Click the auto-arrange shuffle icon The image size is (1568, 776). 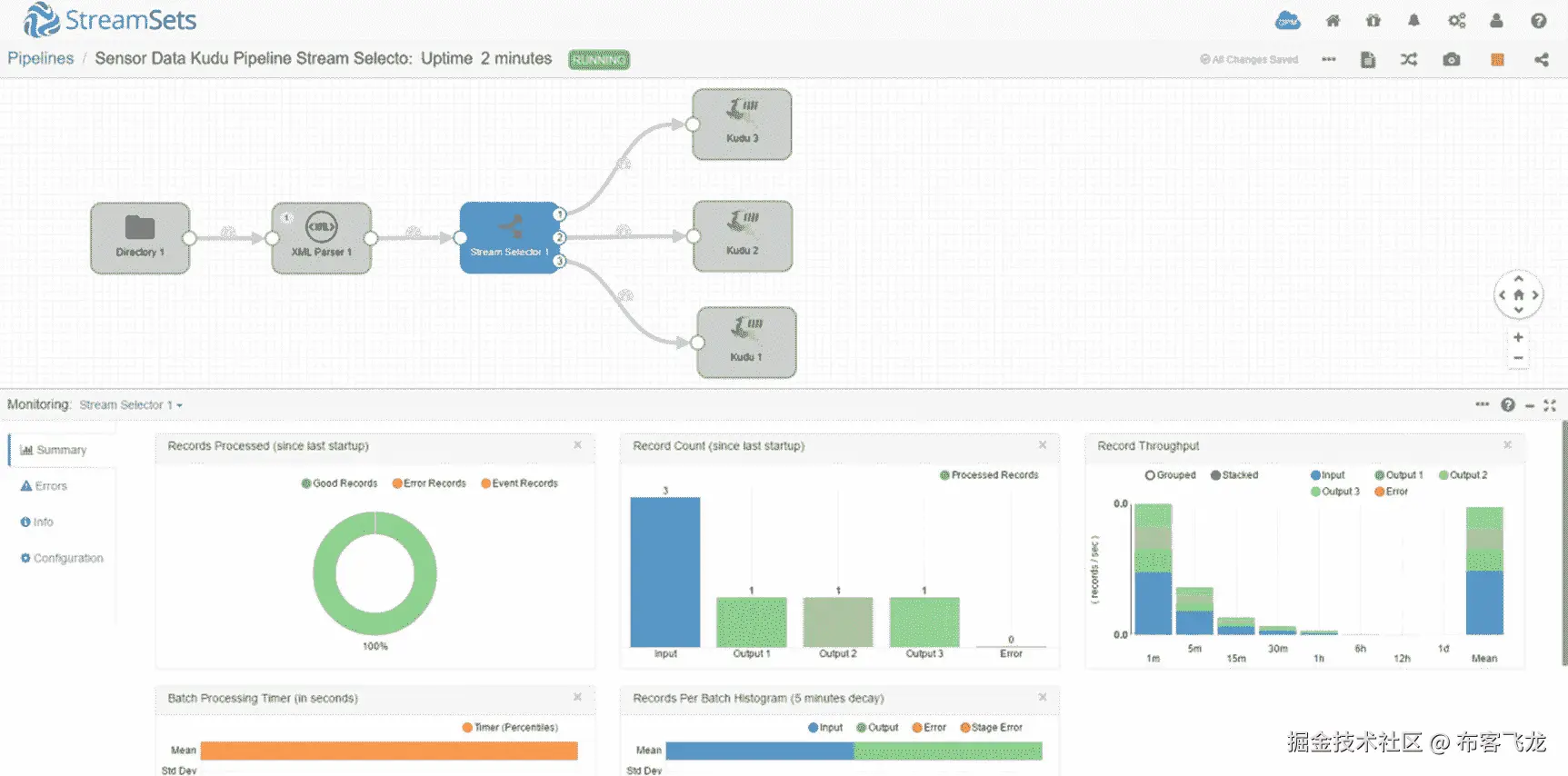[1409, 60]
